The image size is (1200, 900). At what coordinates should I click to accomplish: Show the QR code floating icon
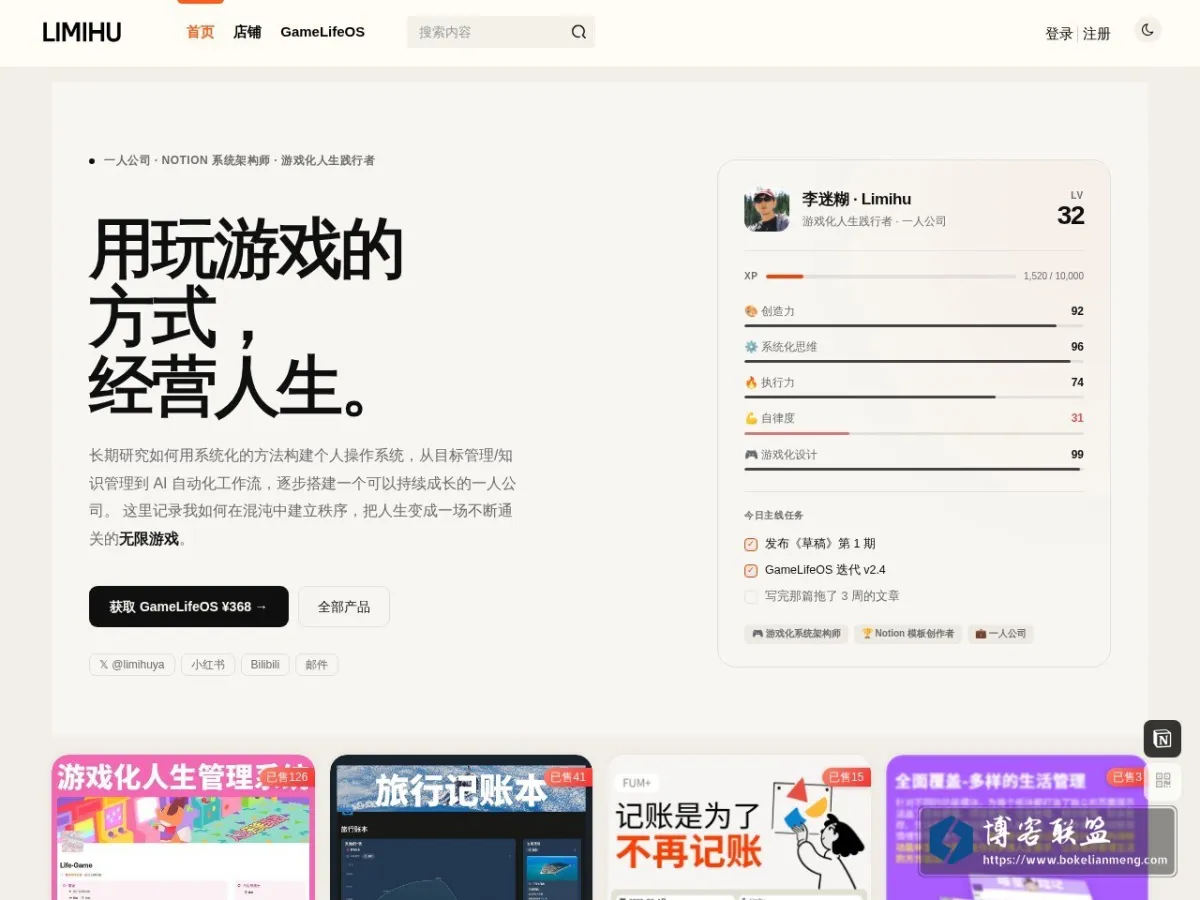[x=1162, y=781]
